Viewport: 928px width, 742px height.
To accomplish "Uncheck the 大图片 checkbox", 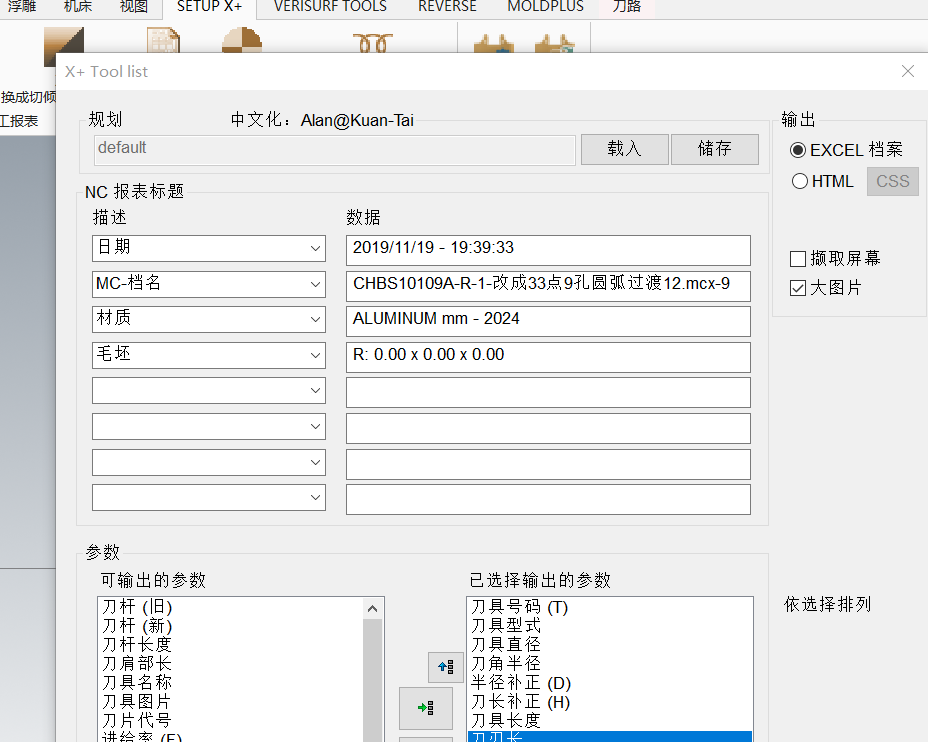I will [798, 288].
